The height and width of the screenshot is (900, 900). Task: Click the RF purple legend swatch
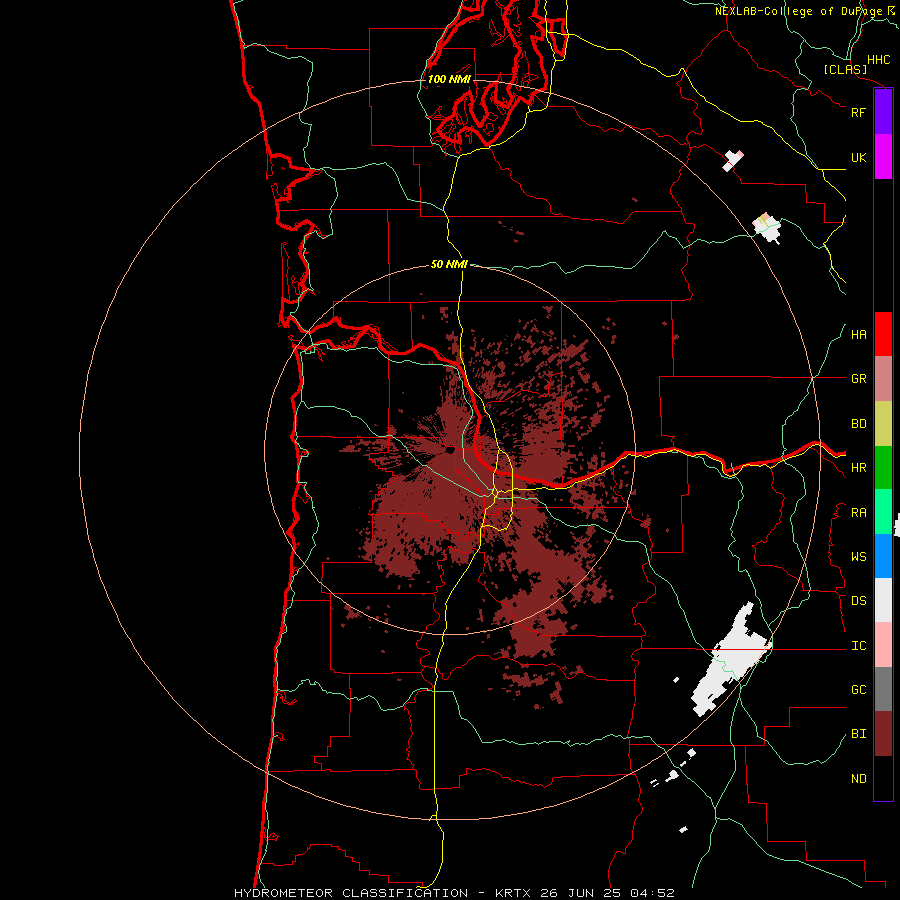click(x=883, y=112)
